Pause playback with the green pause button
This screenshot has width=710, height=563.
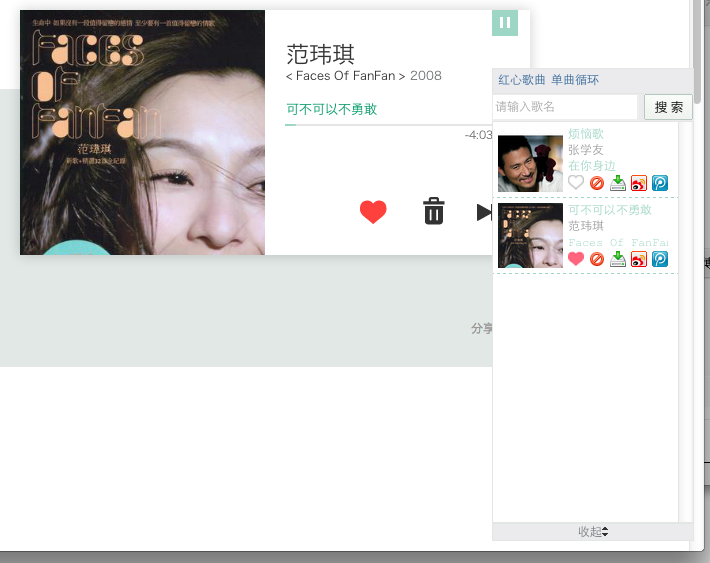pos(504,23)
